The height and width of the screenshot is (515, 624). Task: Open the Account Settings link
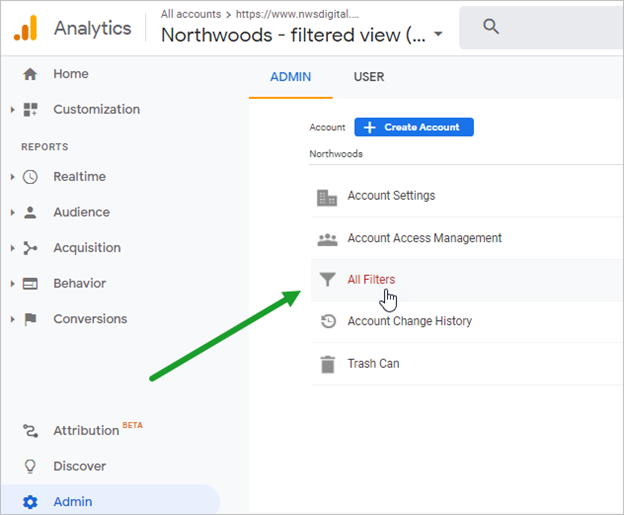pyautogui.click(x=391, y=195)
